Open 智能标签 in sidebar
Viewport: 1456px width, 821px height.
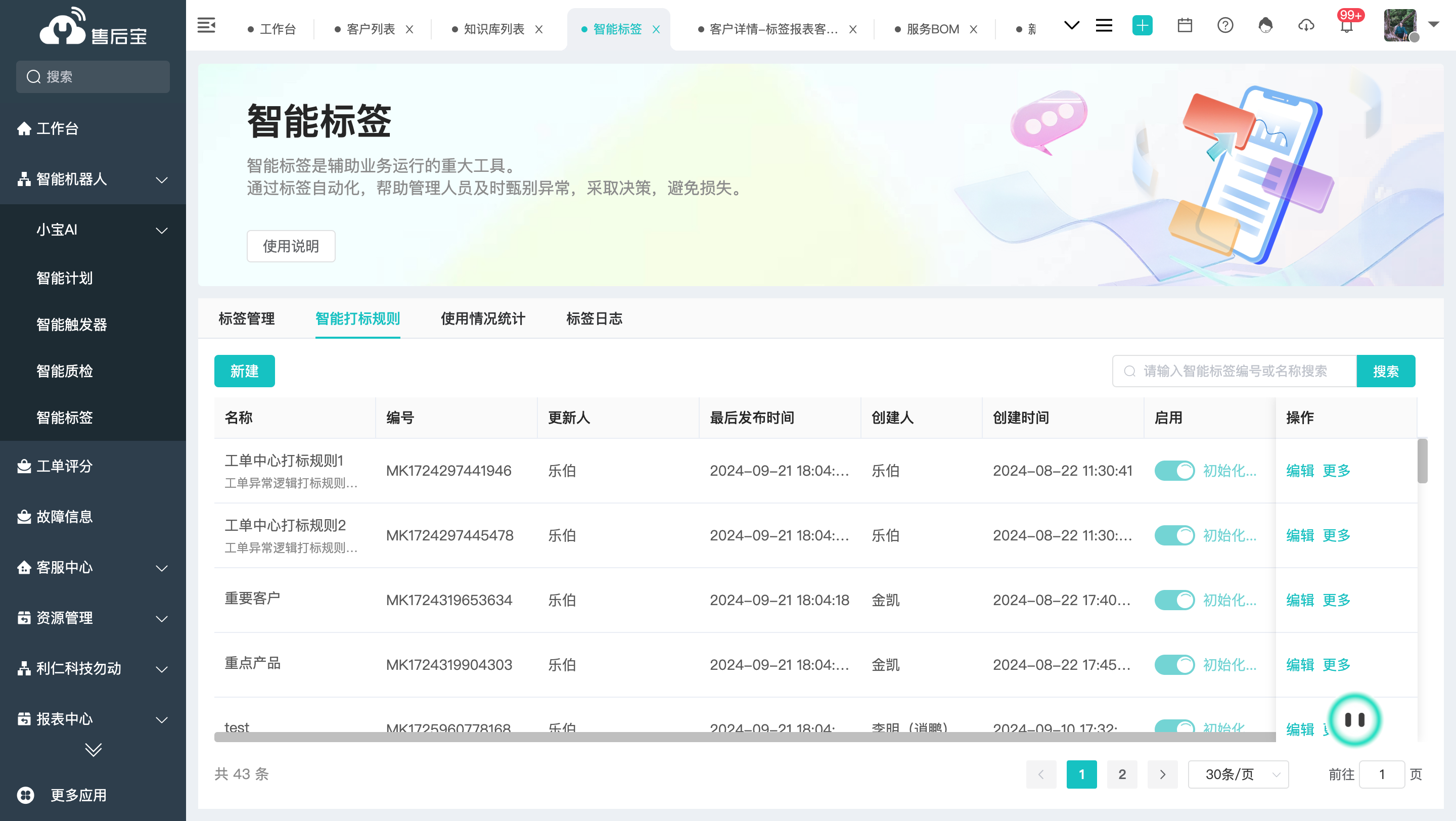tap(64, 417)
